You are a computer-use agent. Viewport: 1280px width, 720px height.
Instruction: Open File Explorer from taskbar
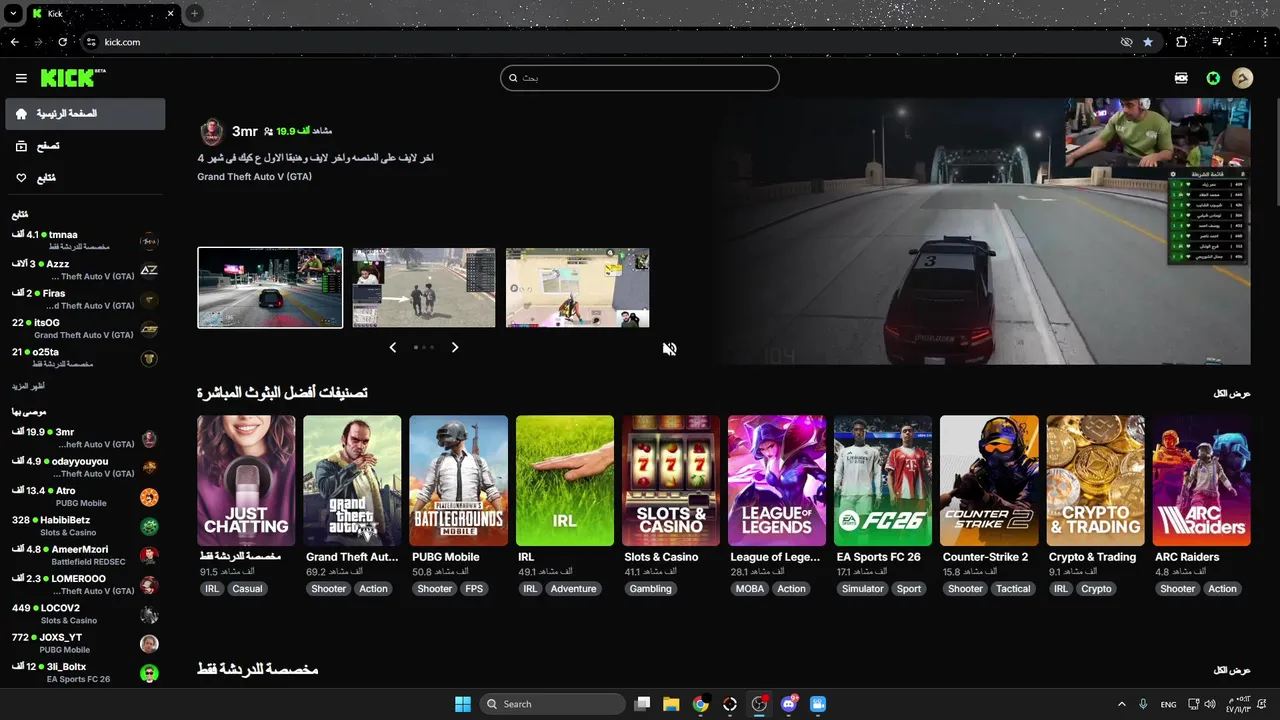pyautogui.click(x=671, y=704)
